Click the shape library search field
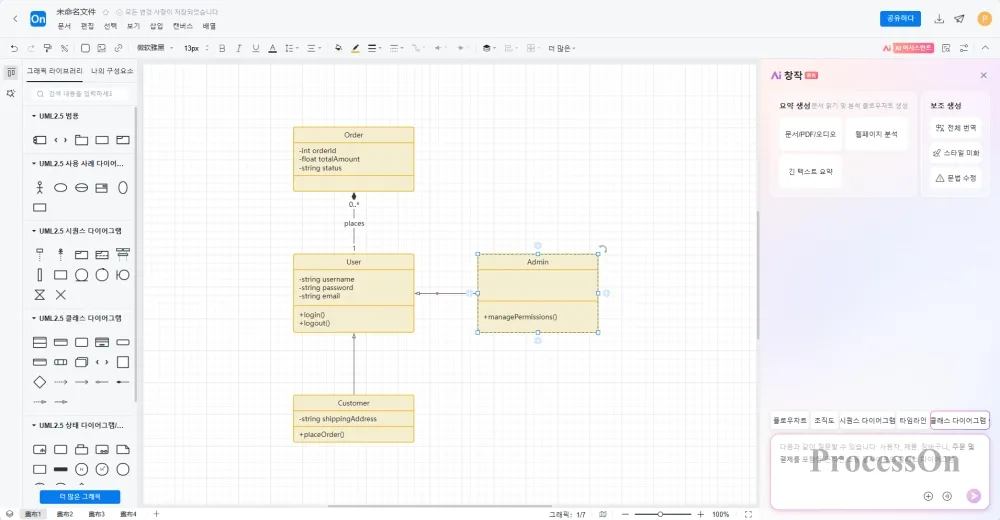 pyautogui.click(x=79, y=93)
